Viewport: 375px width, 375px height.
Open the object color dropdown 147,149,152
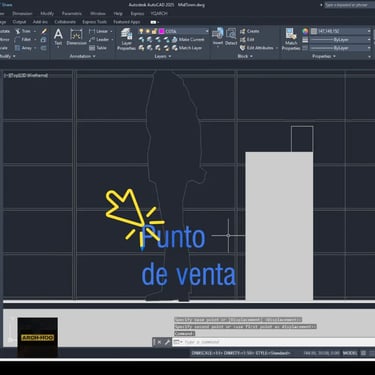(x=369, y=31)
